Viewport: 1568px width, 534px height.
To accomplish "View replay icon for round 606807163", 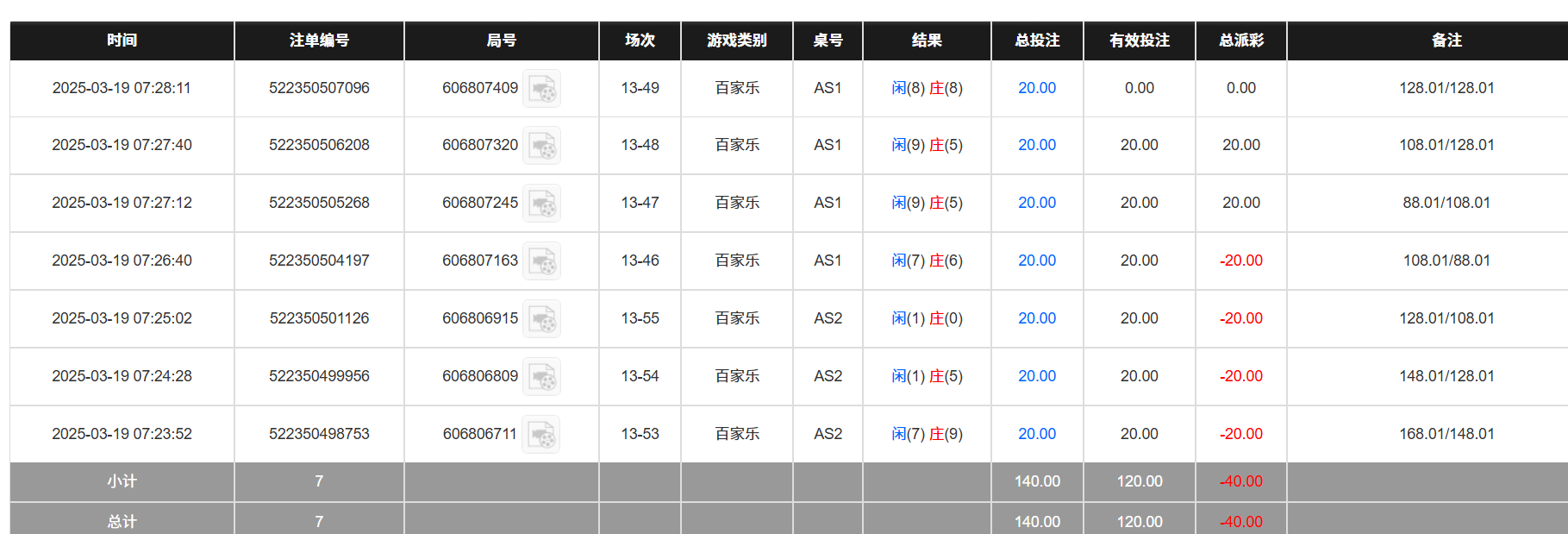I will click(542, 261).
